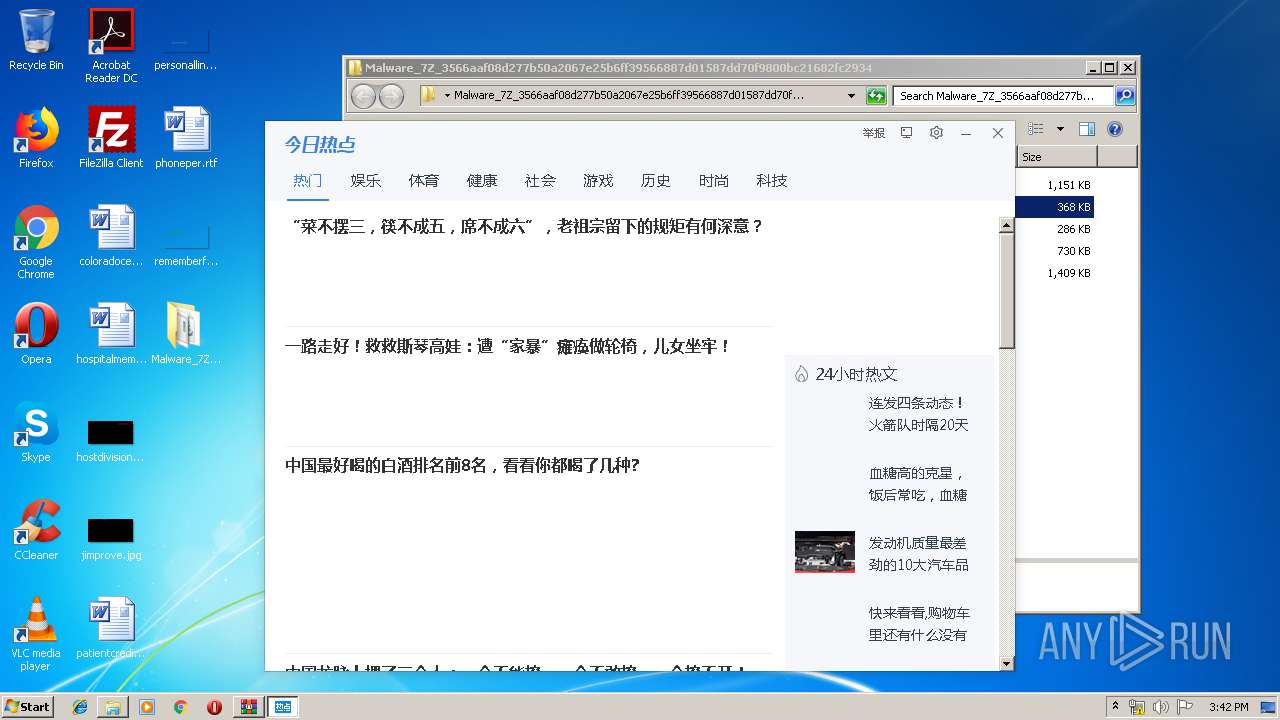Select the file sized 286 KB
Screen dimensions: 1280x720
[1073, 229]
